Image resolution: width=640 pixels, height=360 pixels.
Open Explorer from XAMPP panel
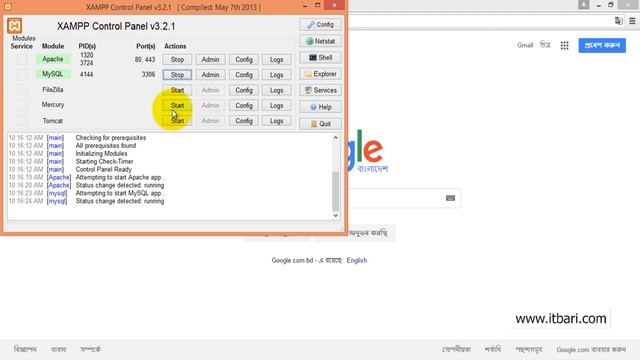coord(320,74)
